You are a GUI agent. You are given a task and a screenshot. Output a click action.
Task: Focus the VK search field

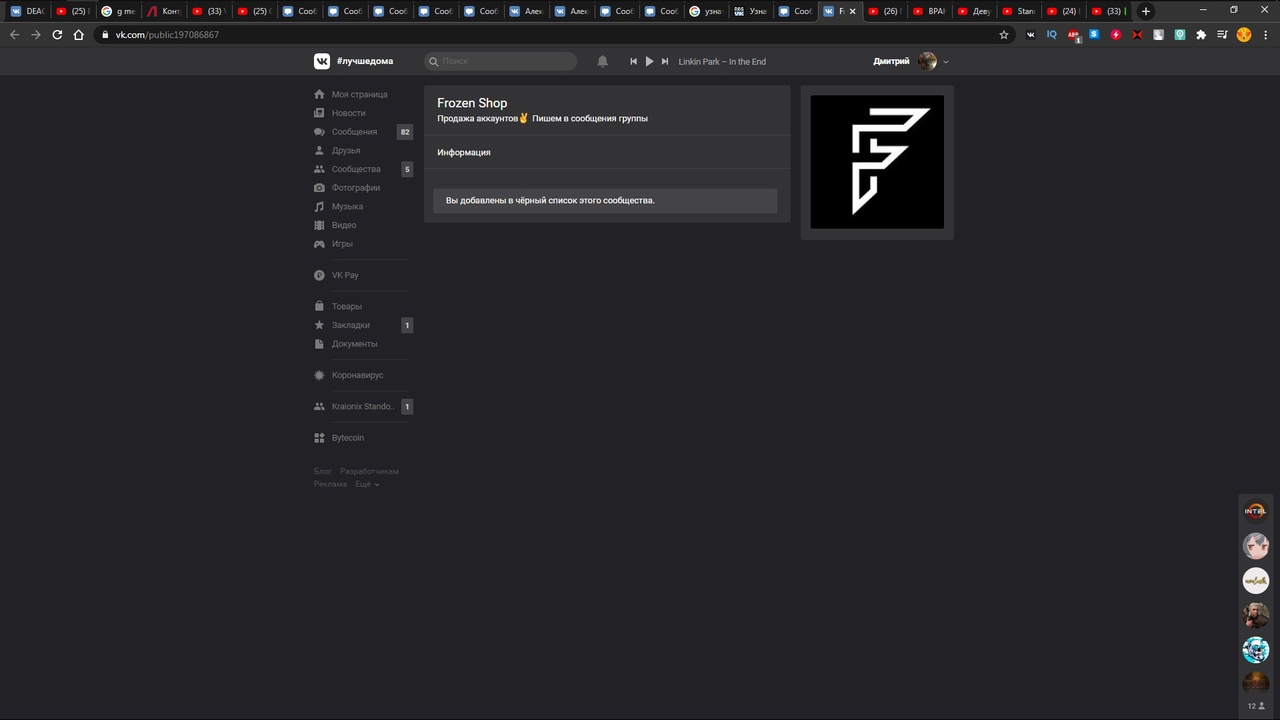click(506, 61)
